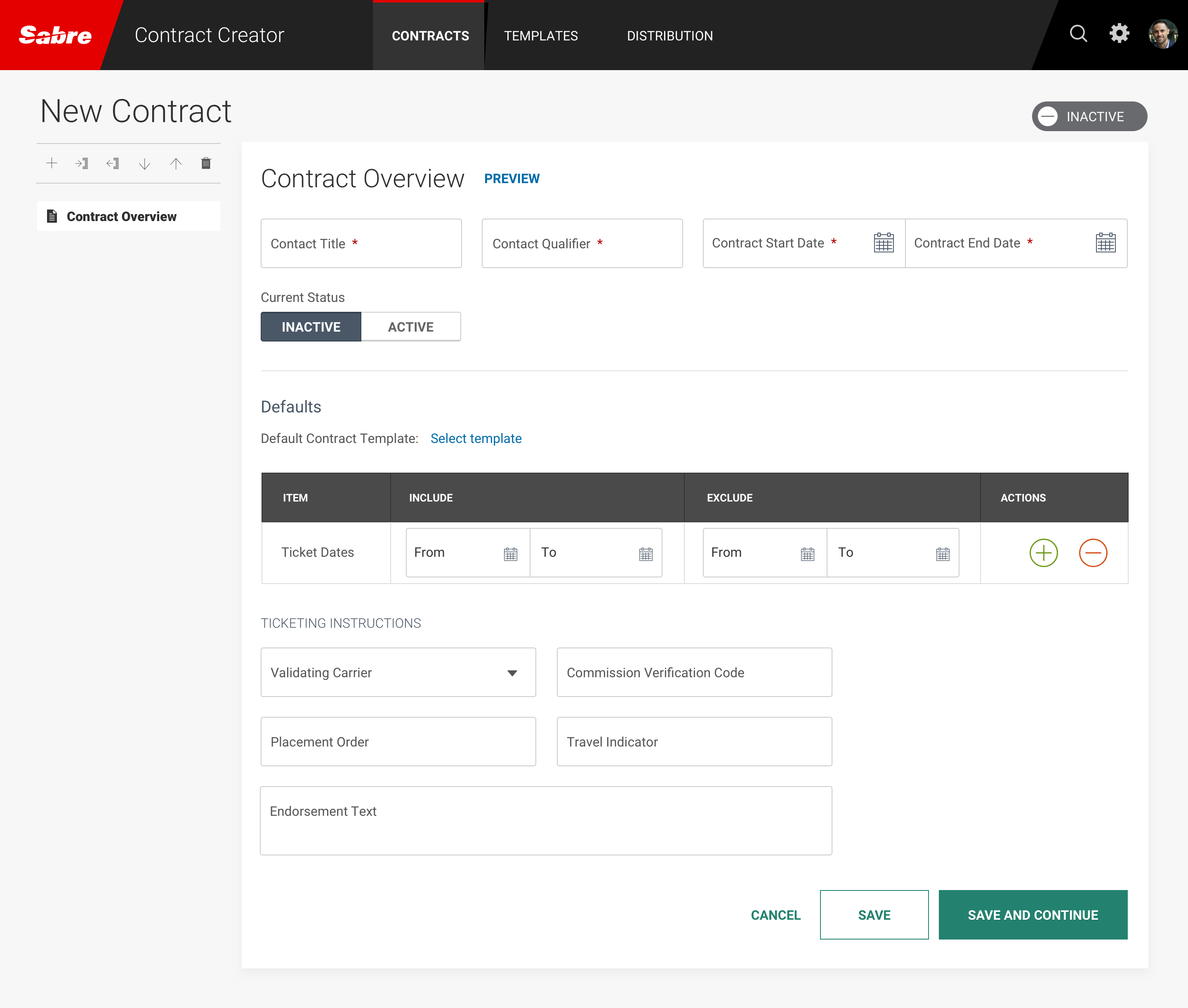Set Current Status to ACTIVE
This screenshot has height=1008, width=1188.
411,327
